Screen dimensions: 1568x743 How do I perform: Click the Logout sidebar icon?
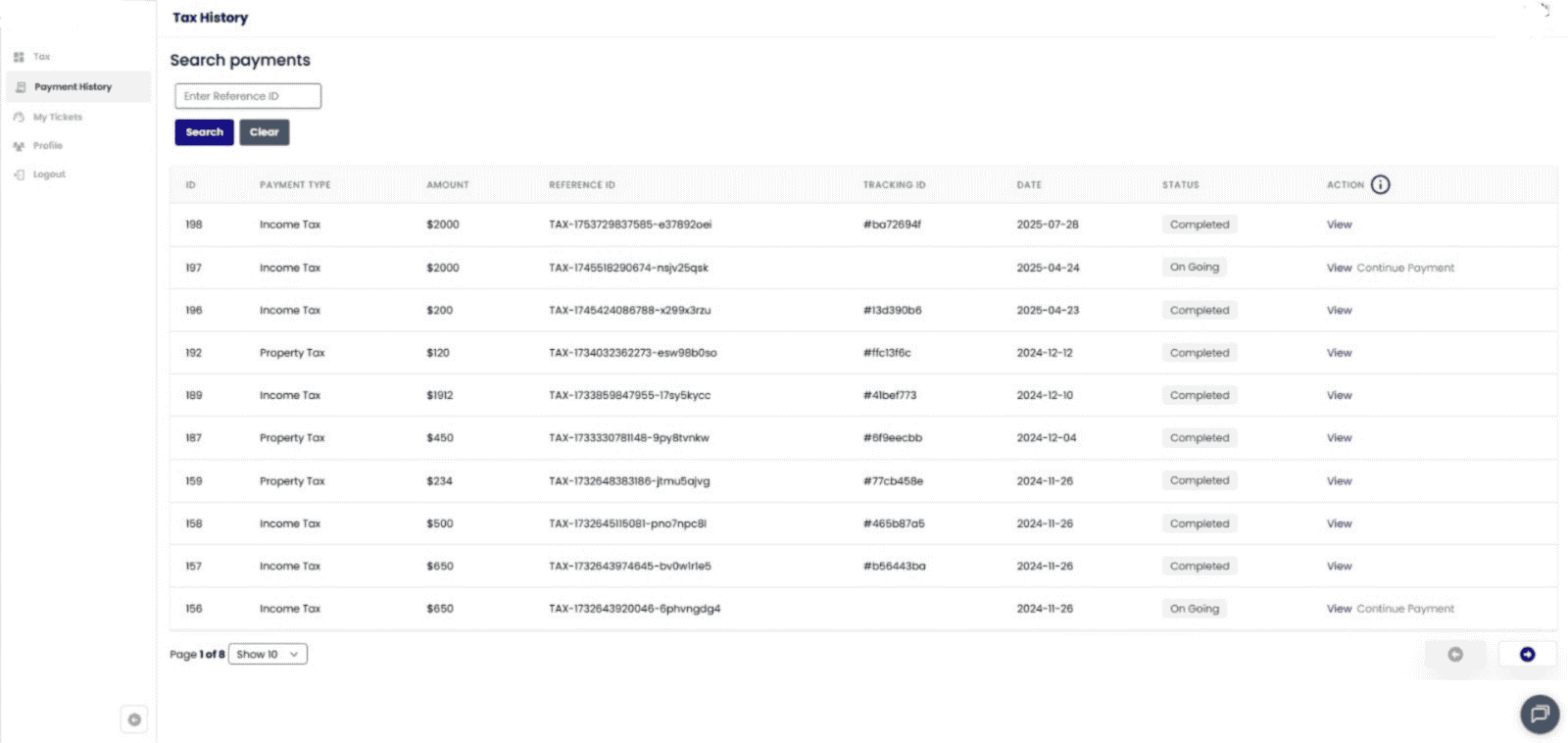tap(19, 174)
